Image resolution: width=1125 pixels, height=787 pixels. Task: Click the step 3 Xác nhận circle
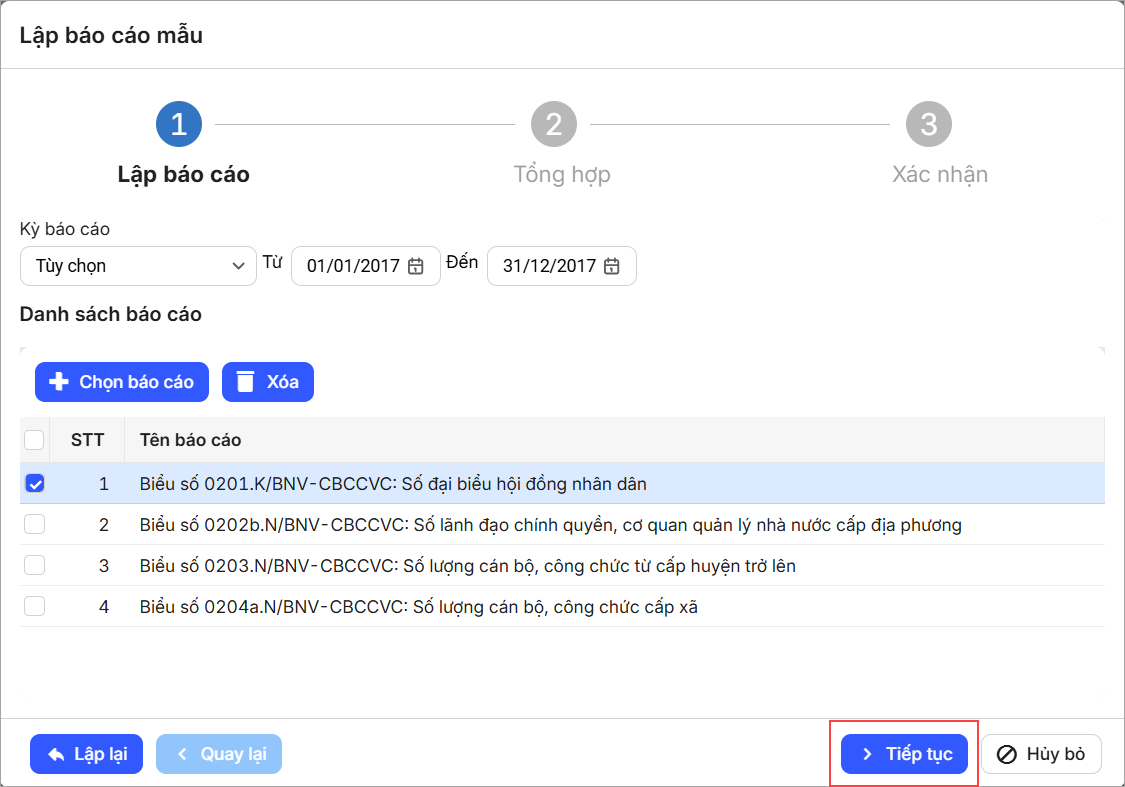coord(928,124)
